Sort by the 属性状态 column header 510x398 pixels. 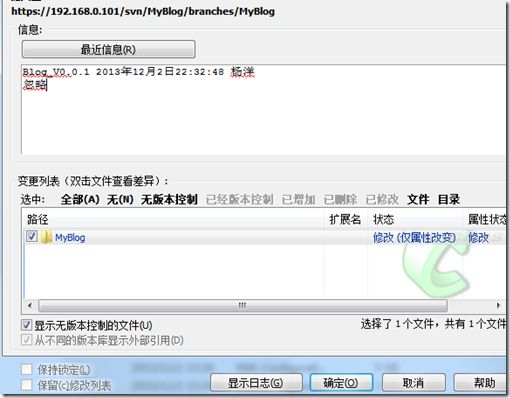pyautogui.click(x=485, y=219)
